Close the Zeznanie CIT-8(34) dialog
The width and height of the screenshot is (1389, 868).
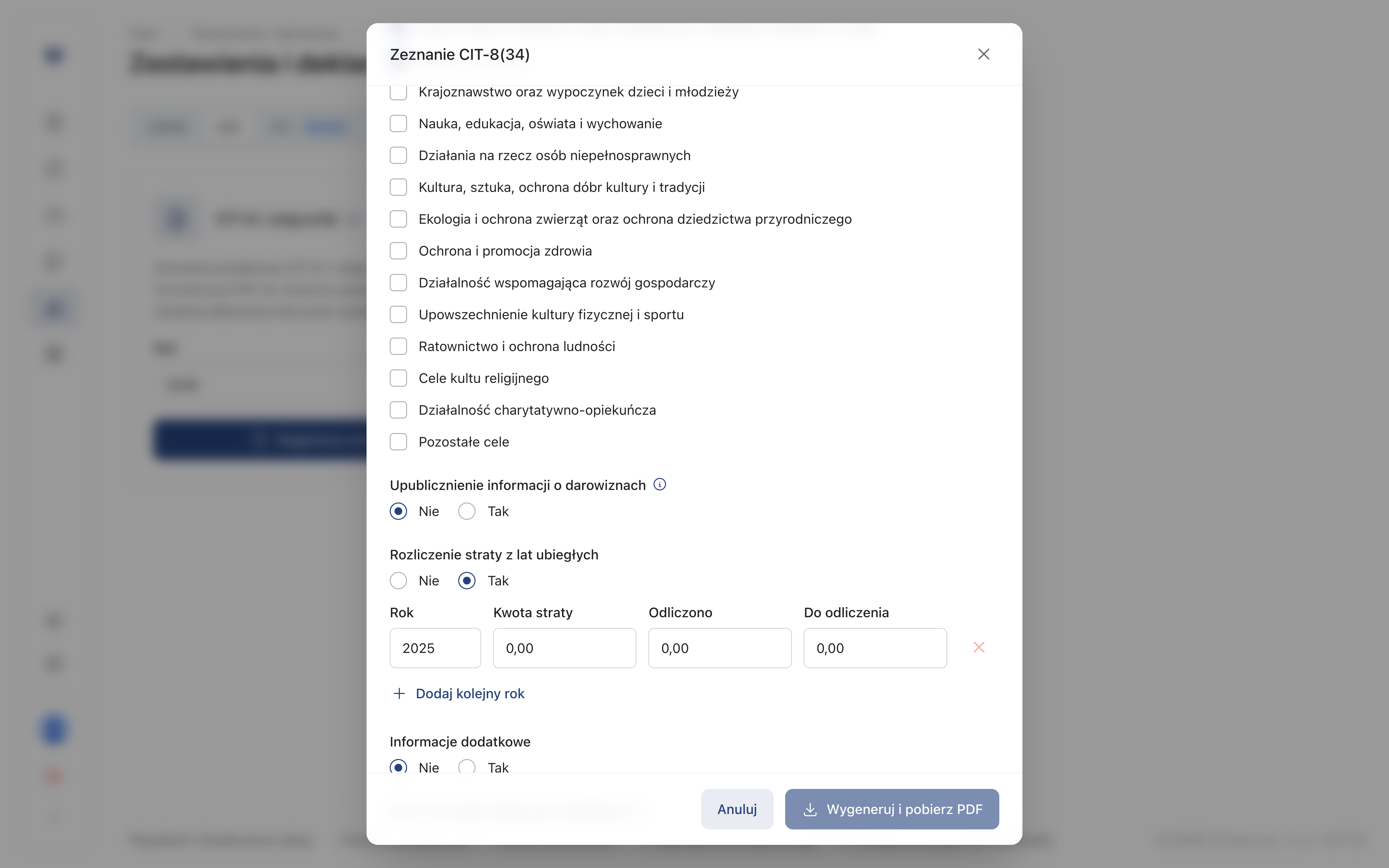984,54
